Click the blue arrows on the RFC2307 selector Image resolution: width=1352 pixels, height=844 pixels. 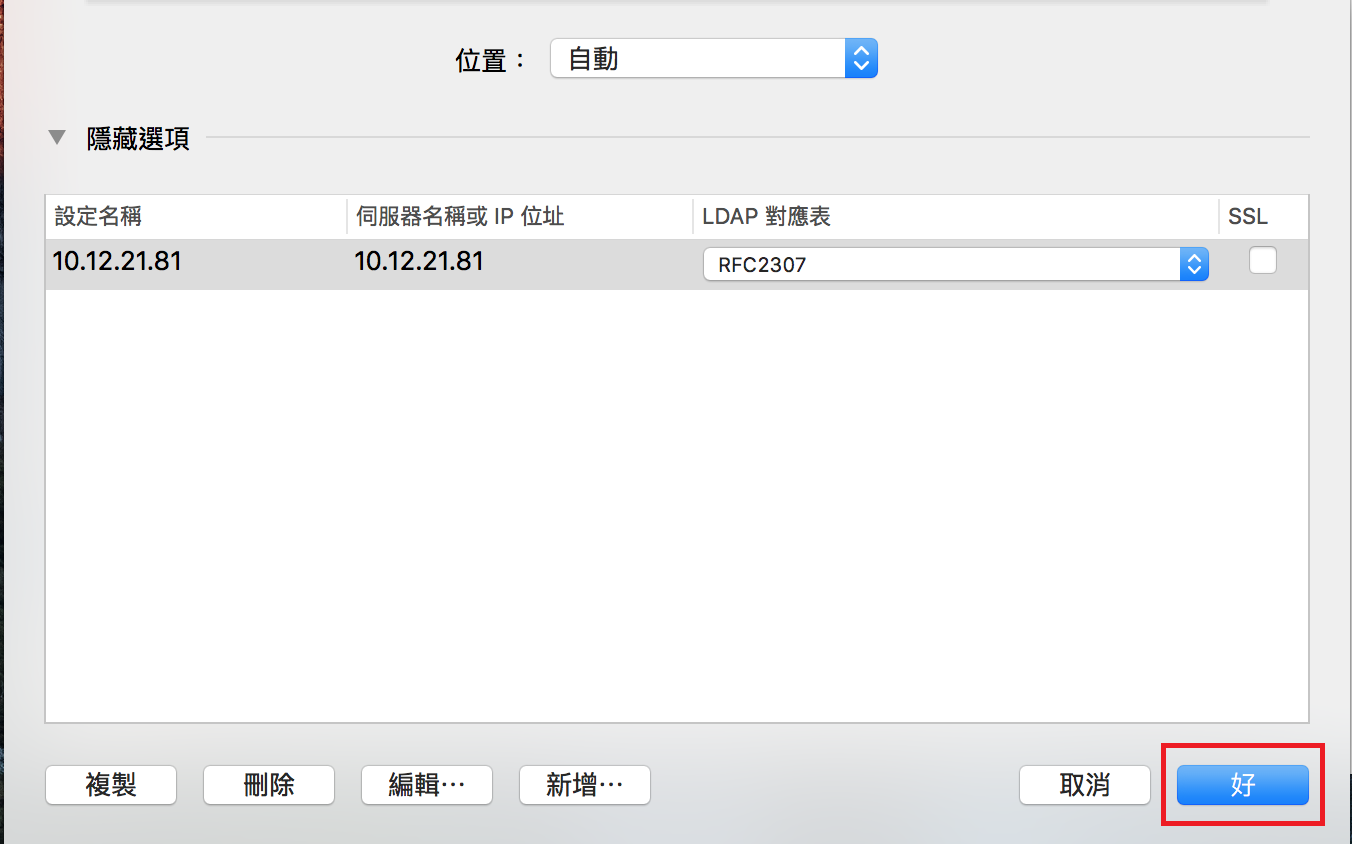(x=1193, y=263)
